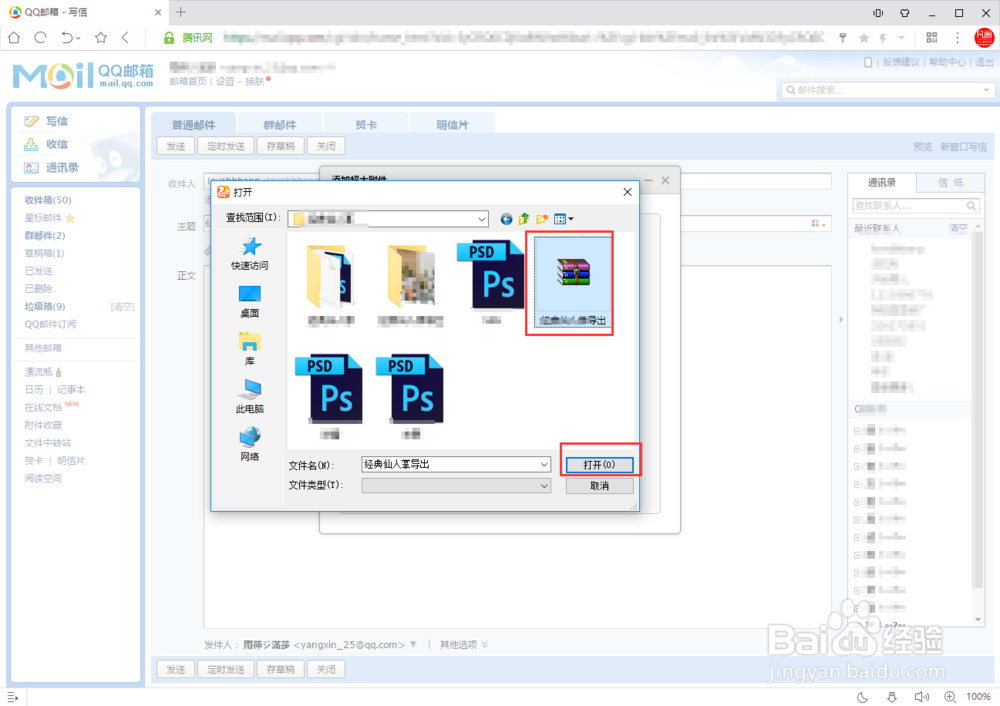This screenshot has width=1000, height=706.
Task: Close the 打开 dialog with X
Action: pyautogui.click(x=628, y=192)
